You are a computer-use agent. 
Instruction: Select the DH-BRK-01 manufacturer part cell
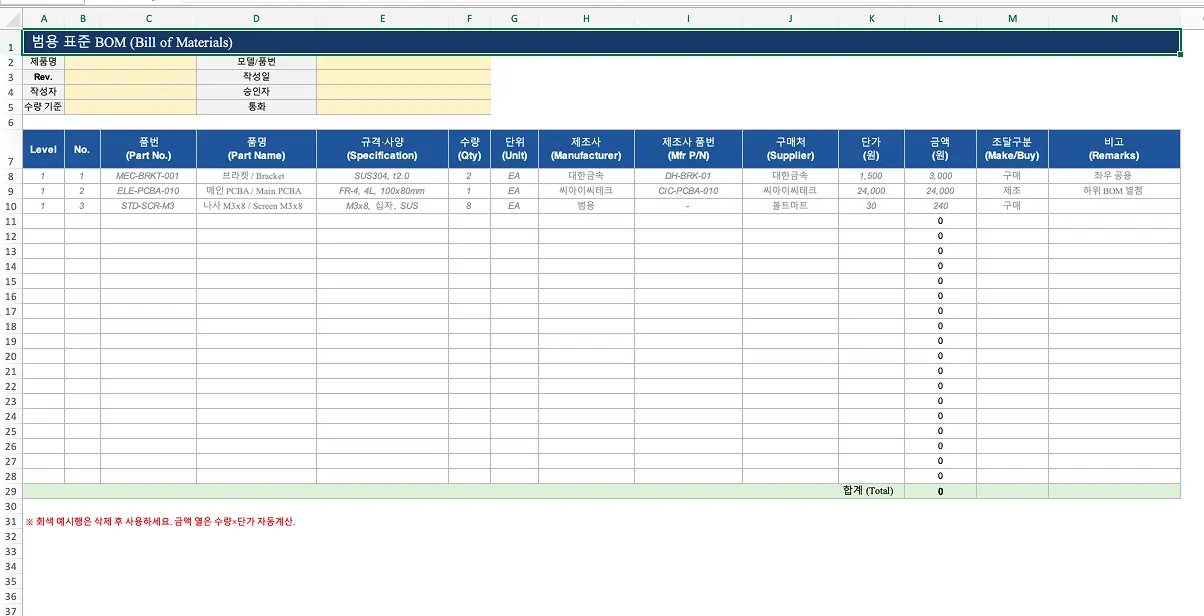click(x=688, y=176)
